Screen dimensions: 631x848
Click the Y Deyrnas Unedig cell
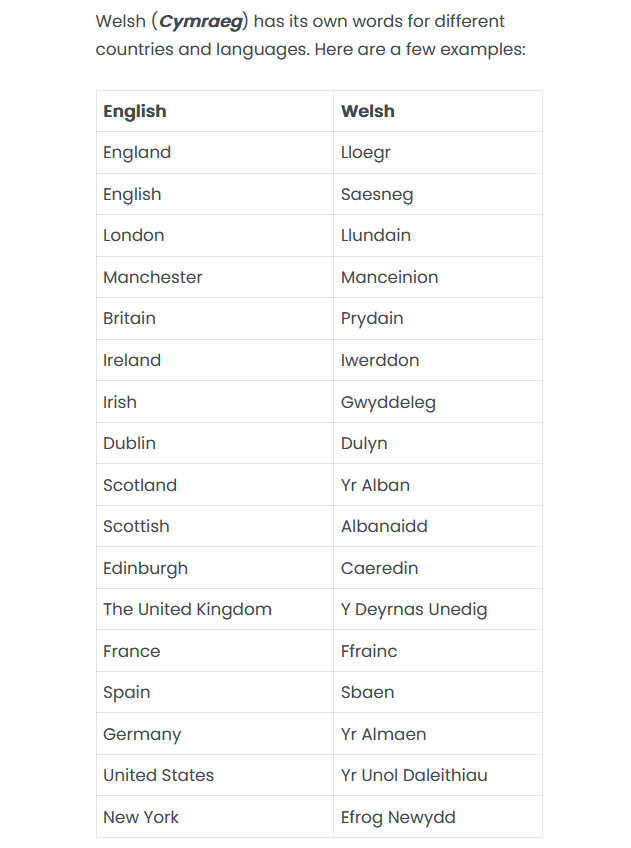tap(414, 610)
